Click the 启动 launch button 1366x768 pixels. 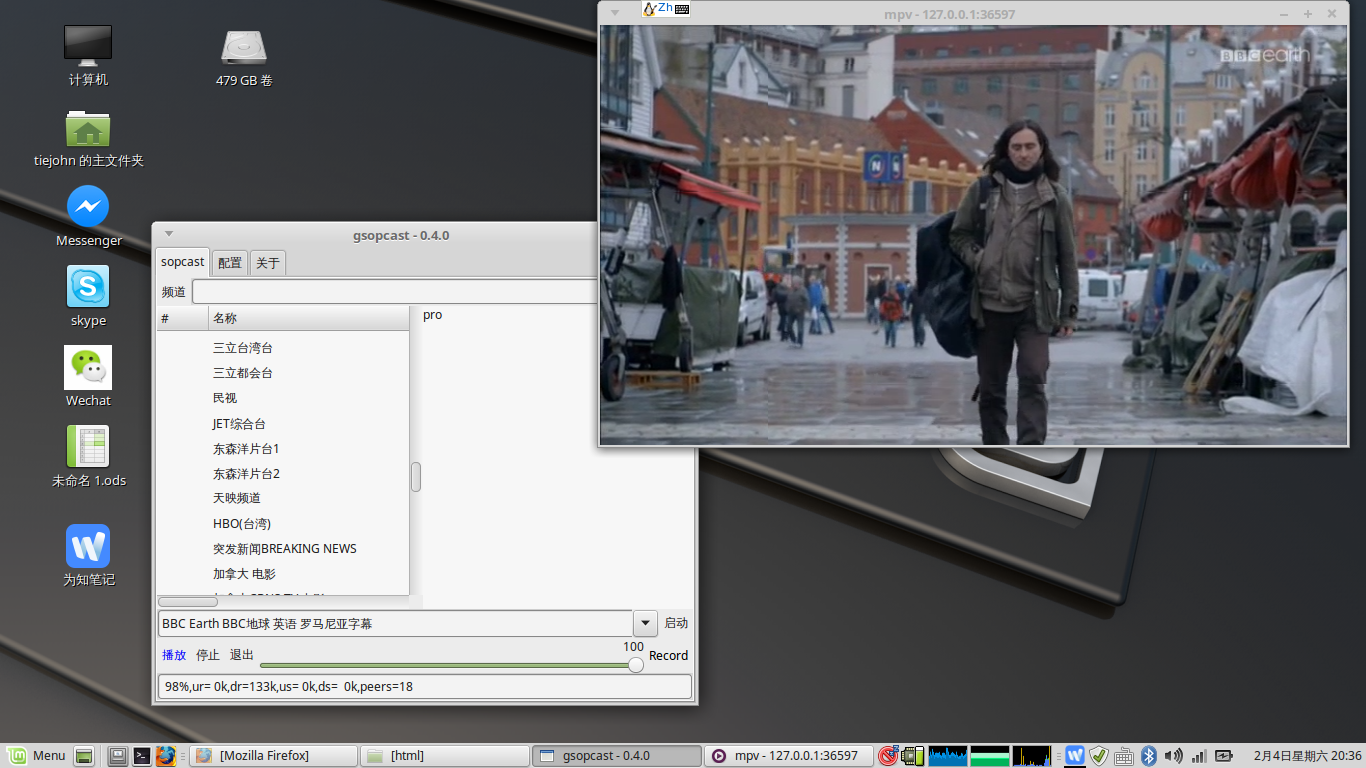click(676, 622)
